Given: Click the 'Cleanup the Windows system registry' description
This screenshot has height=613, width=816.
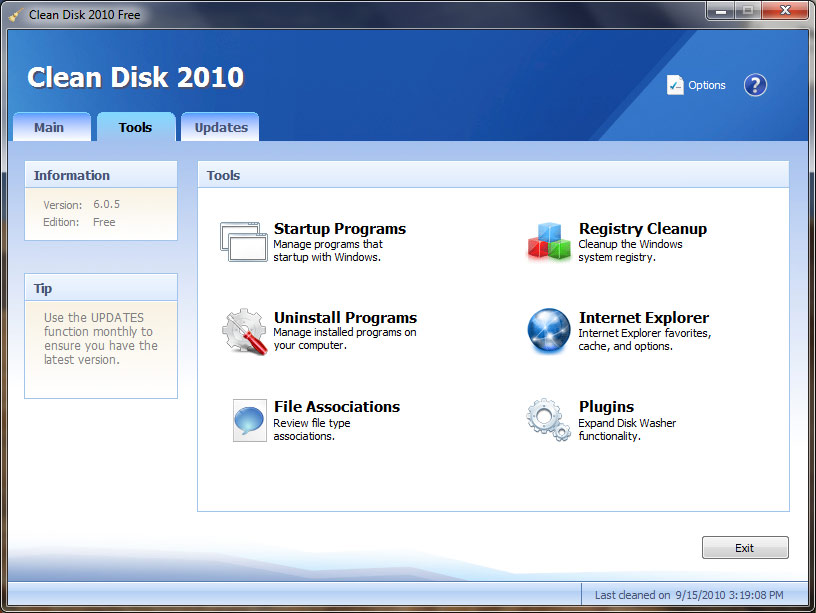Looking at the screenshot, I should 630,250.
